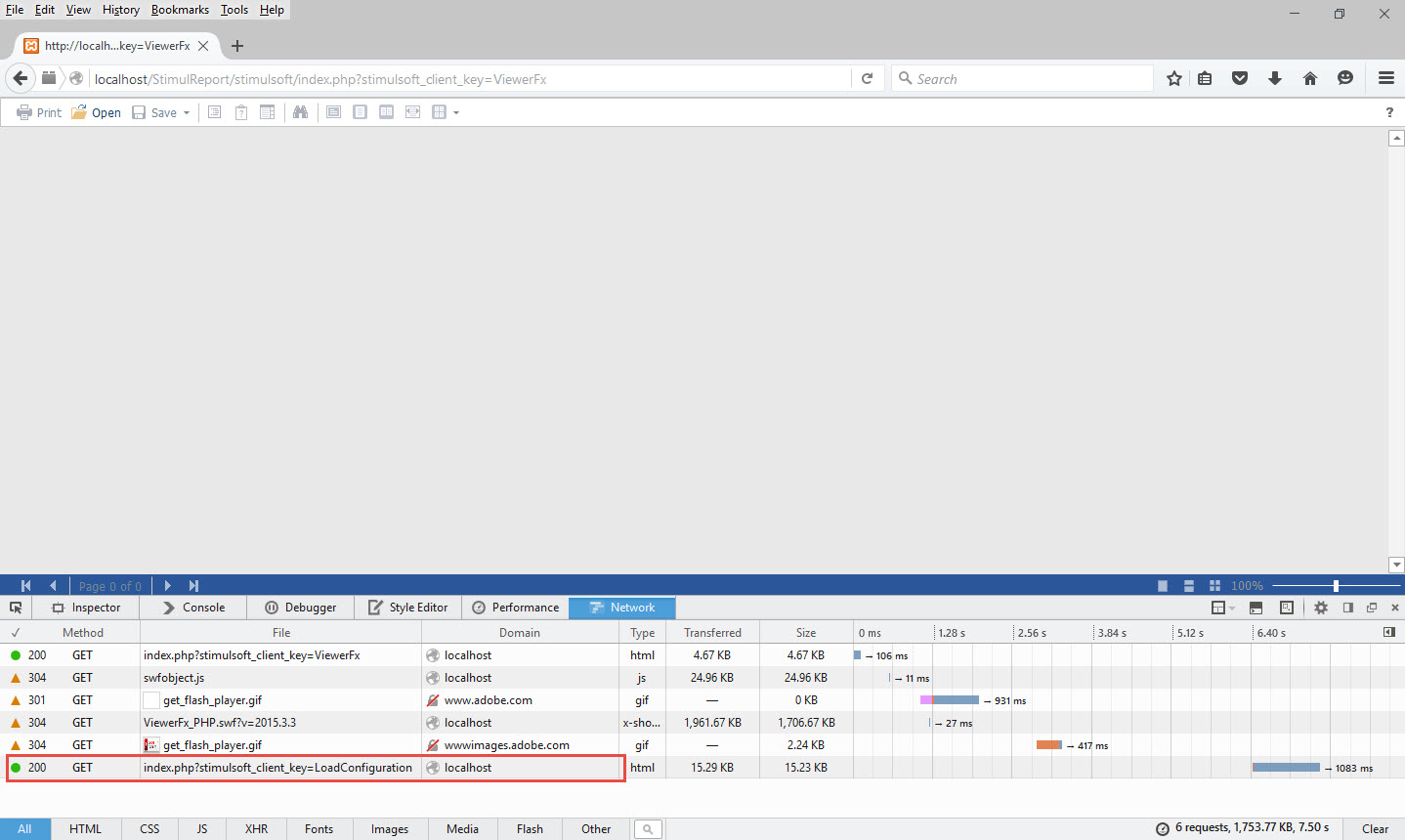
Task: Toggle the Flash requests filter
Action: pyautogui.click(x=531, y=829)
